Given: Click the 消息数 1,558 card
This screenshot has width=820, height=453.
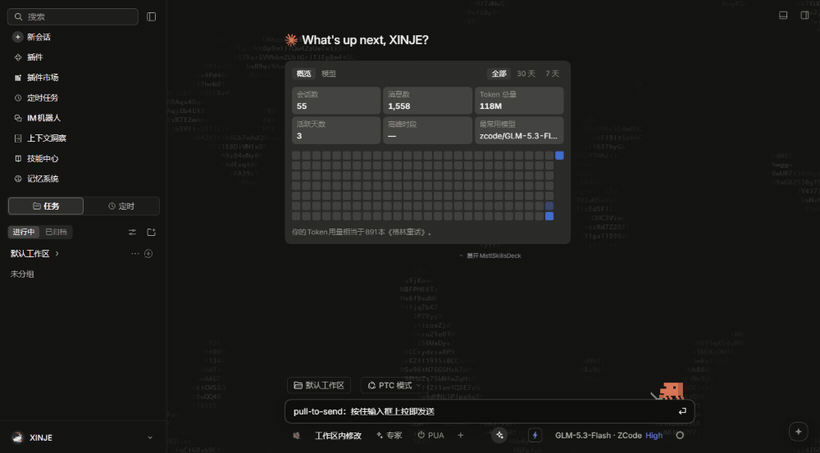Looking at the screenshot, I should coord(427,100).
